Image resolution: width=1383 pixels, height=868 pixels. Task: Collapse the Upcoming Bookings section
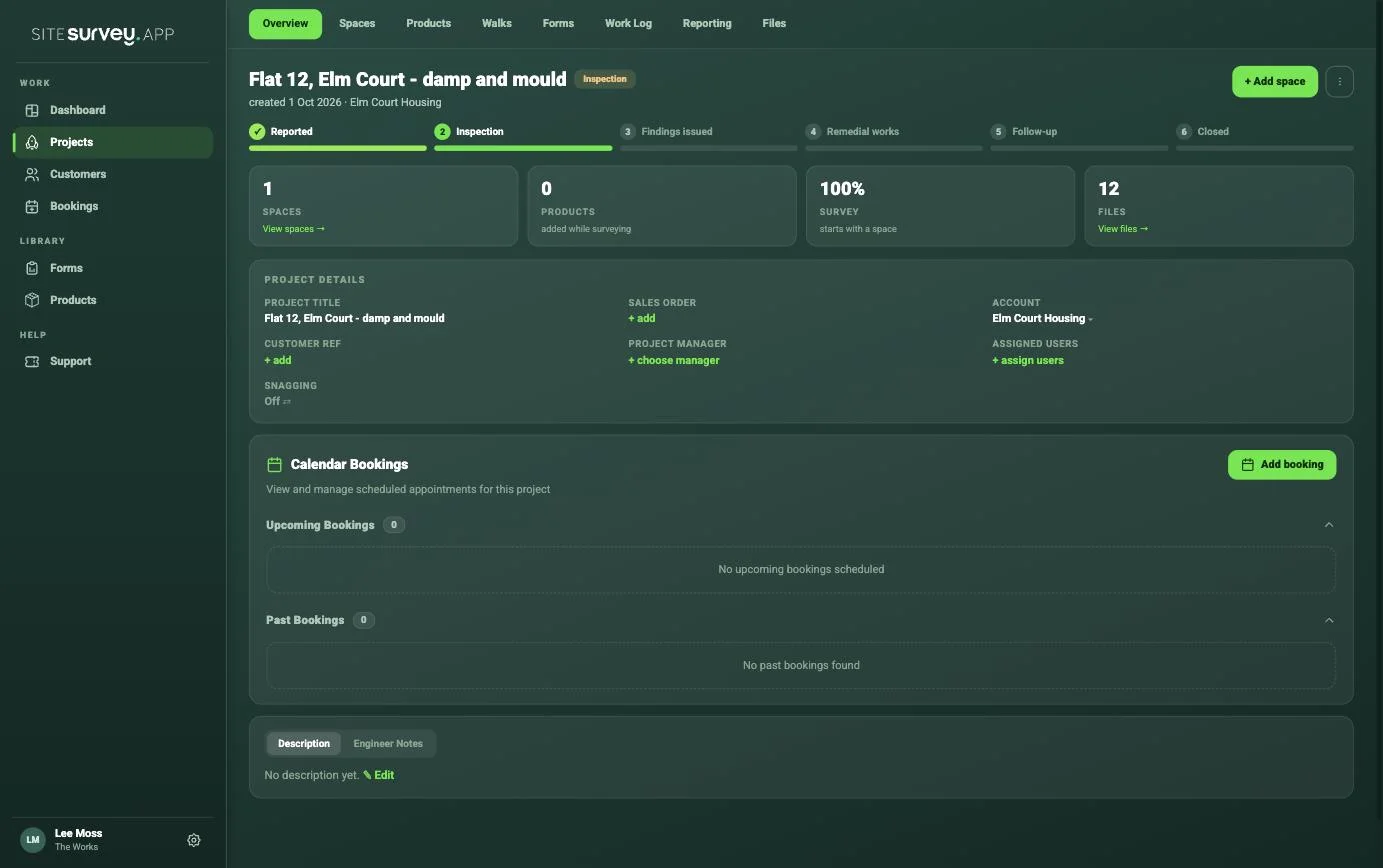[1329, 525]
